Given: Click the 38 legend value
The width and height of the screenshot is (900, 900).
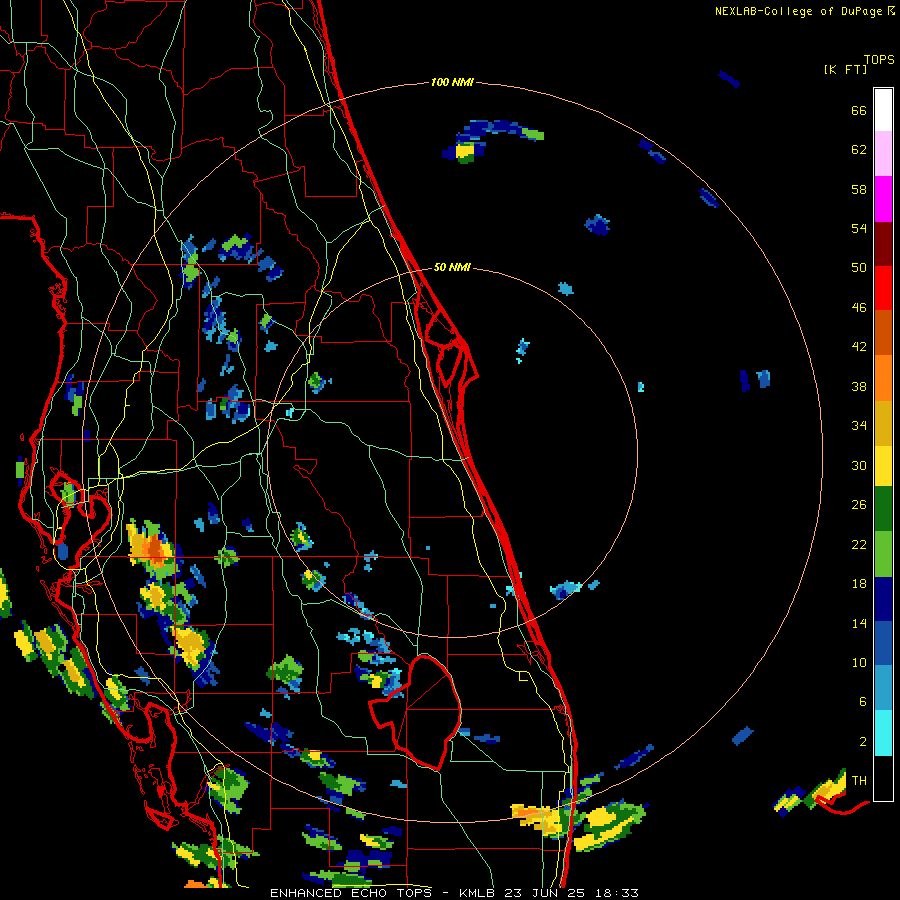Looking at the screenshot, I should pyautogui.click(x=859, y=387).
